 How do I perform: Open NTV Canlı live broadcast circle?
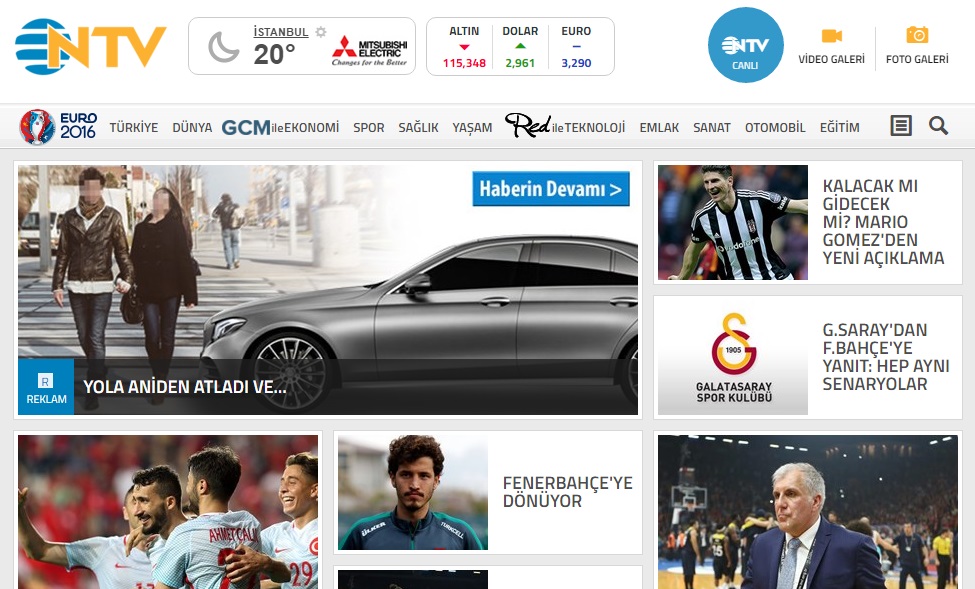pyautogui.click(x=746, y=45)
